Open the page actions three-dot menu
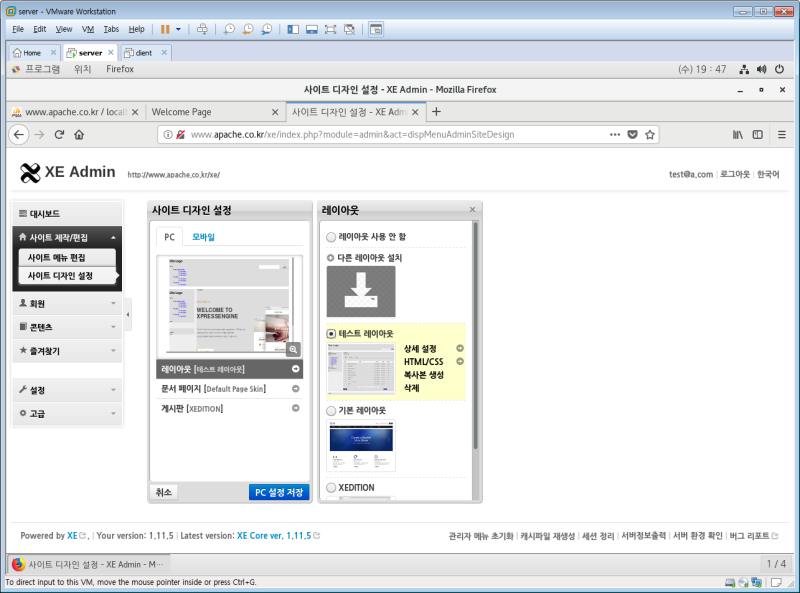800x593 pixels. click(615, 135)
